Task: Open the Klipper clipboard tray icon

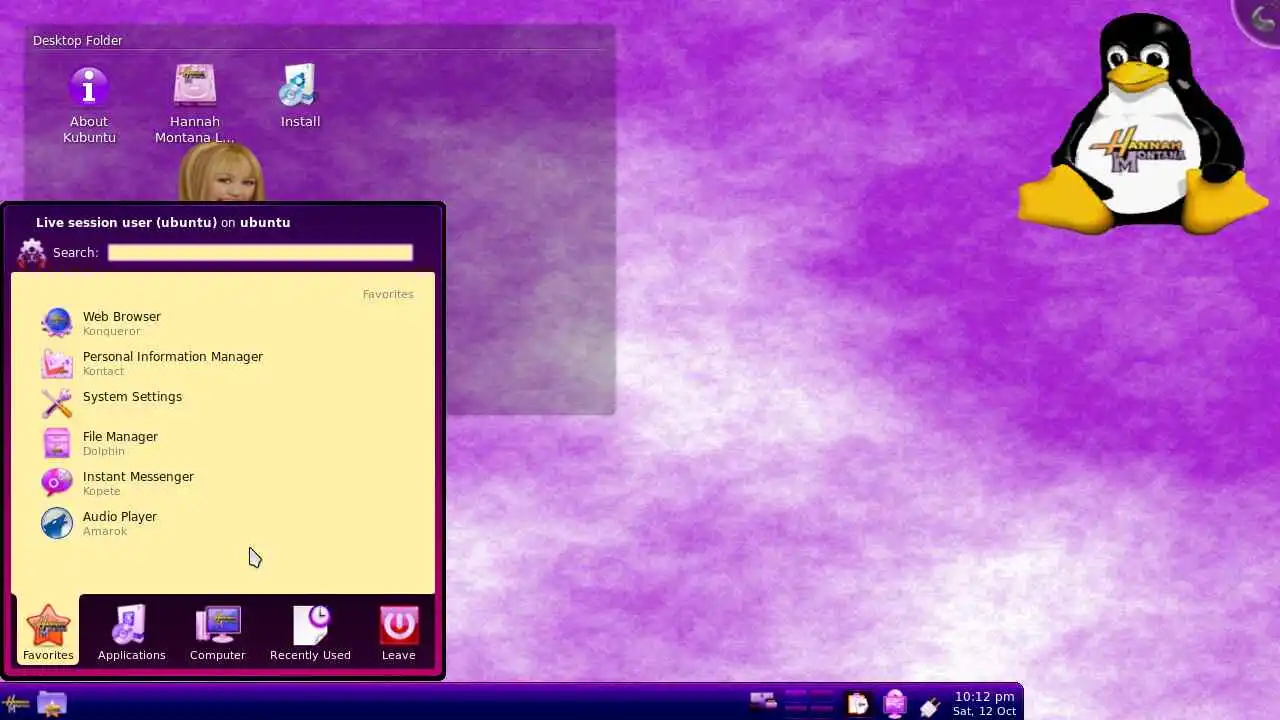Action: [857, 704]
